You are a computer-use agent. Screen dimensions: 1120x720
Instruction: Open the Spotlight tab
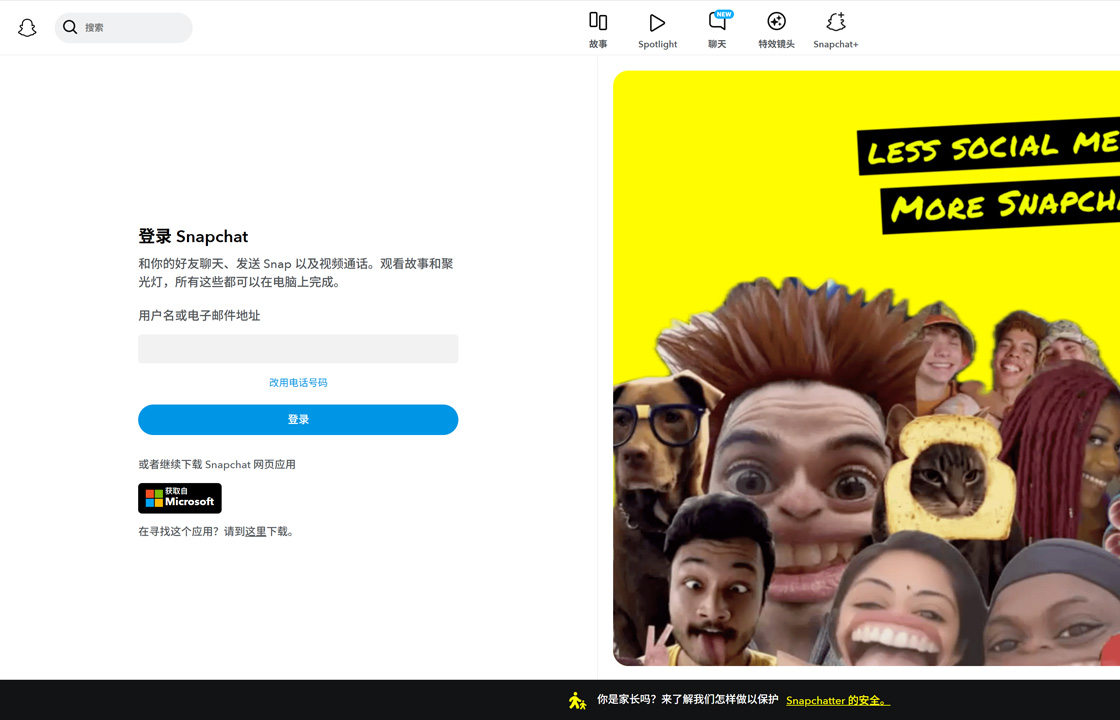(657, 30)
